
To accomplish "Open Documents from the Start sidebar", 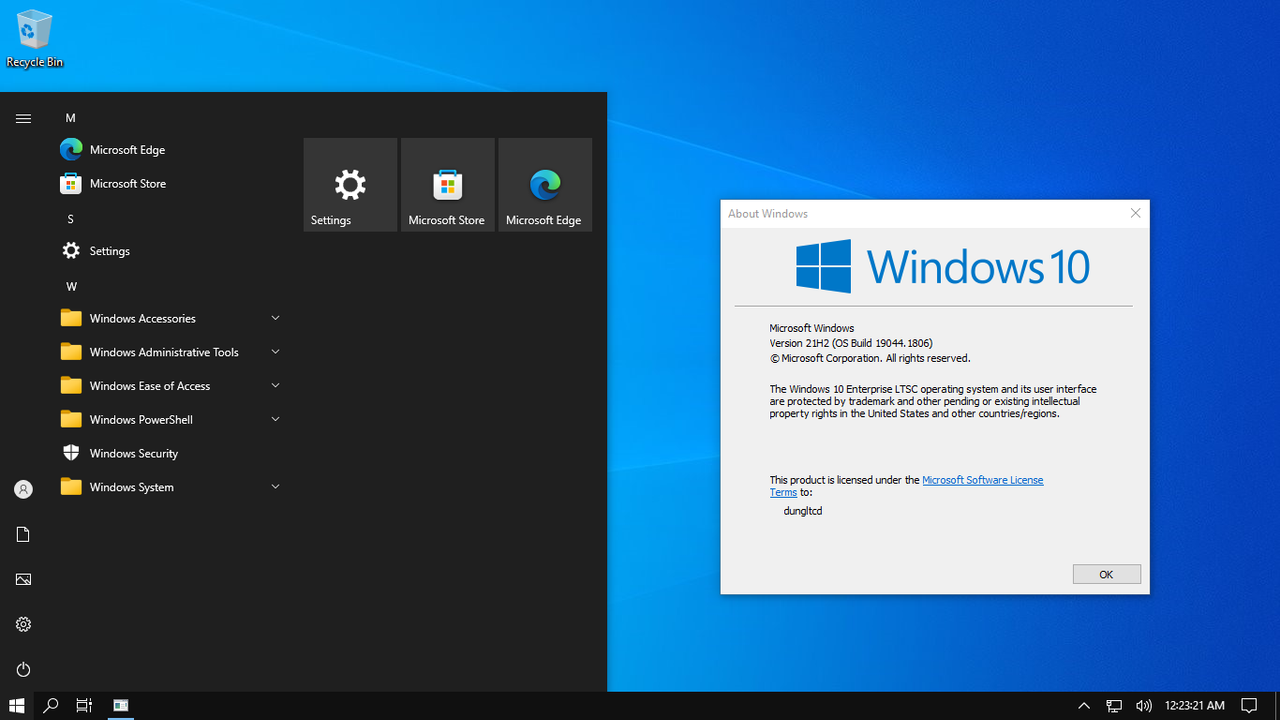I will [x=23, y=534].
